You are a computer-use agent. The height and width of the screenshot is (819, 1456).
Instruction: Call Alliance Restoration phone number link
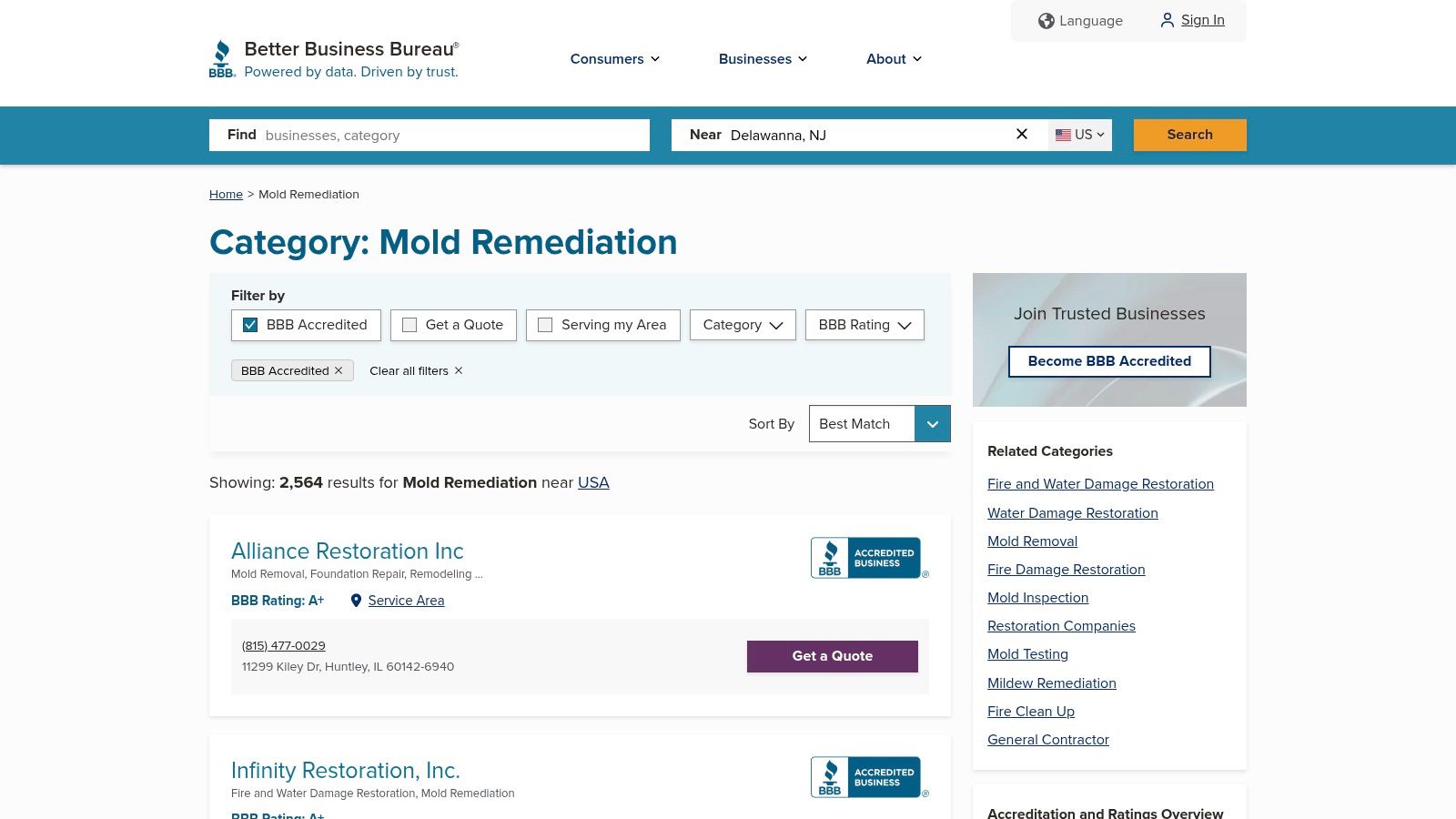284,646
